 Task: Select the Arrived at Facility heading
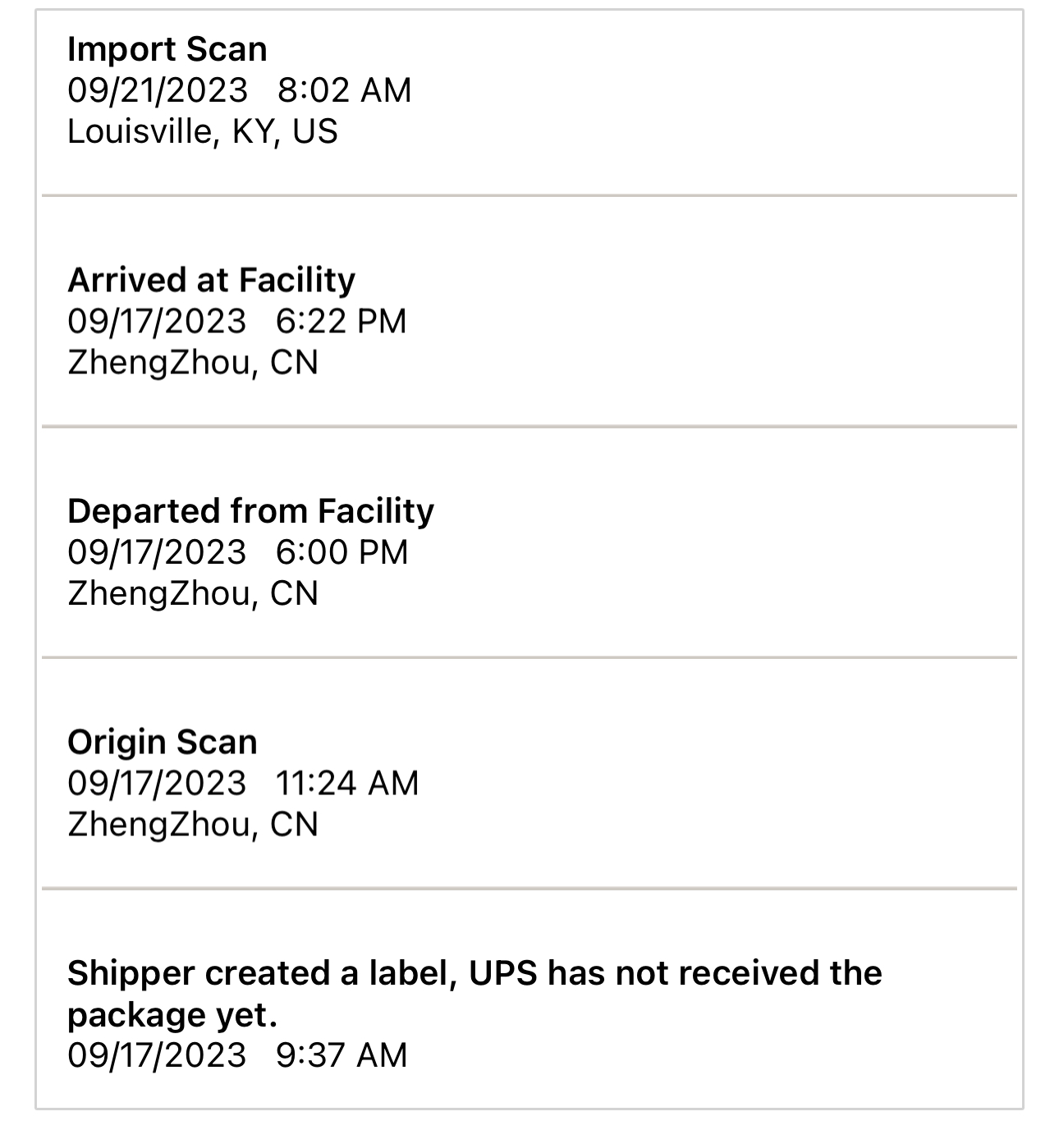click(212, 281)
